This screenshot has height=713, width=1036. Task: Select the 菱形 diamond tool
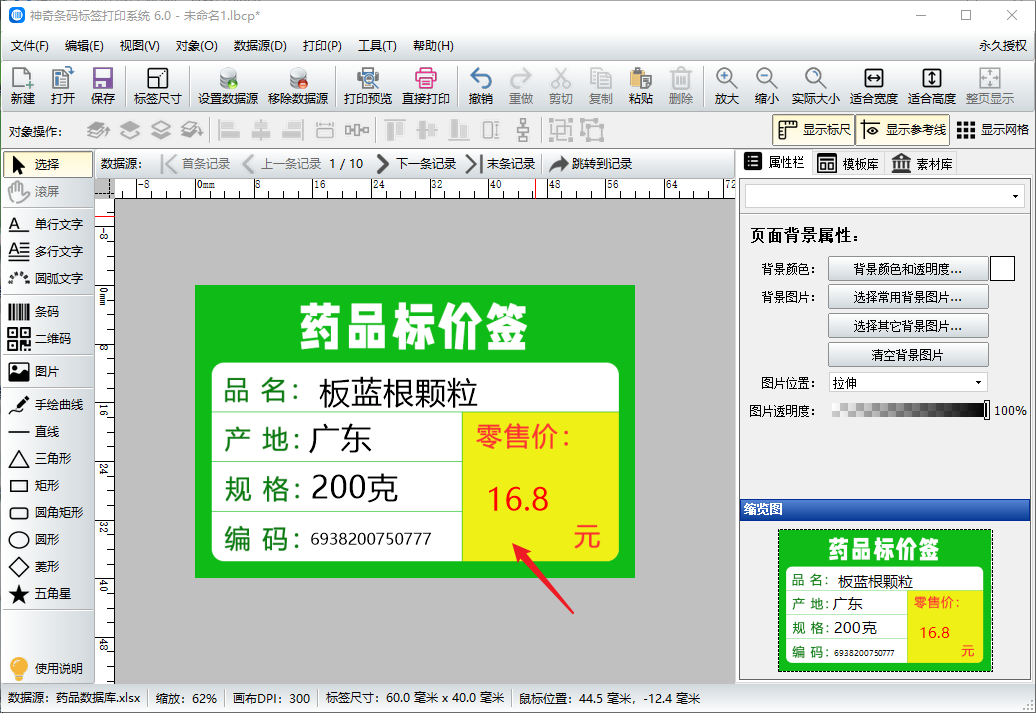pyautogui.click(x=46, y=566)
